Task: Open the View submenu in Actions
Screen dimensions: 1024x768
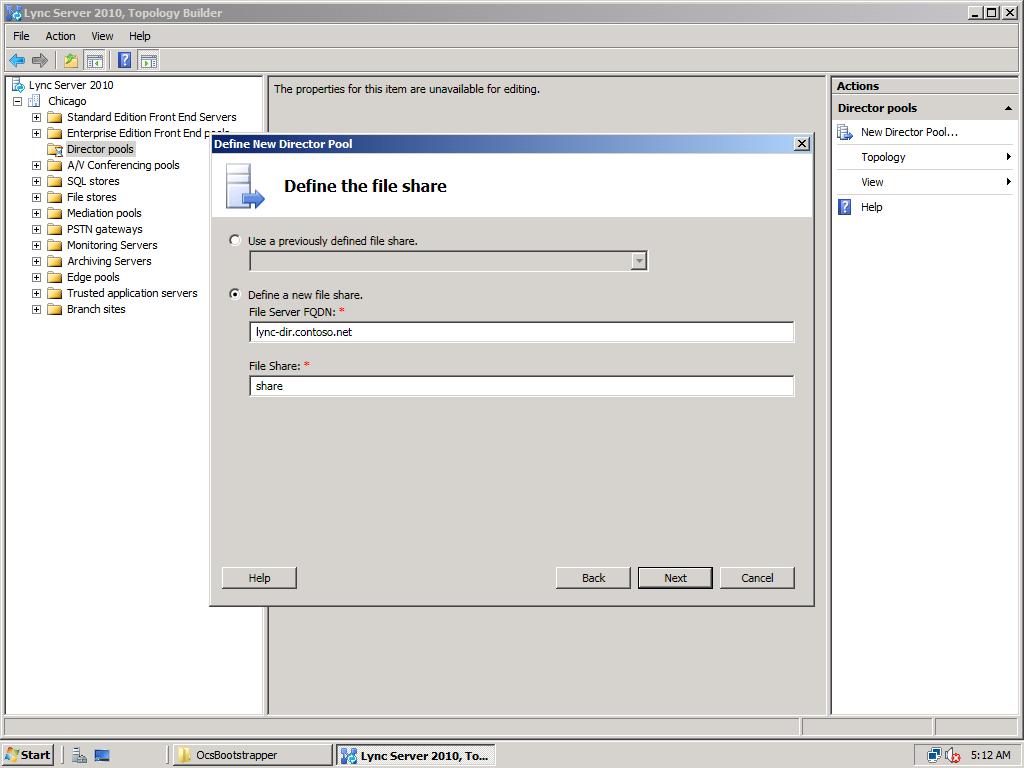Action: pos(924,182)
